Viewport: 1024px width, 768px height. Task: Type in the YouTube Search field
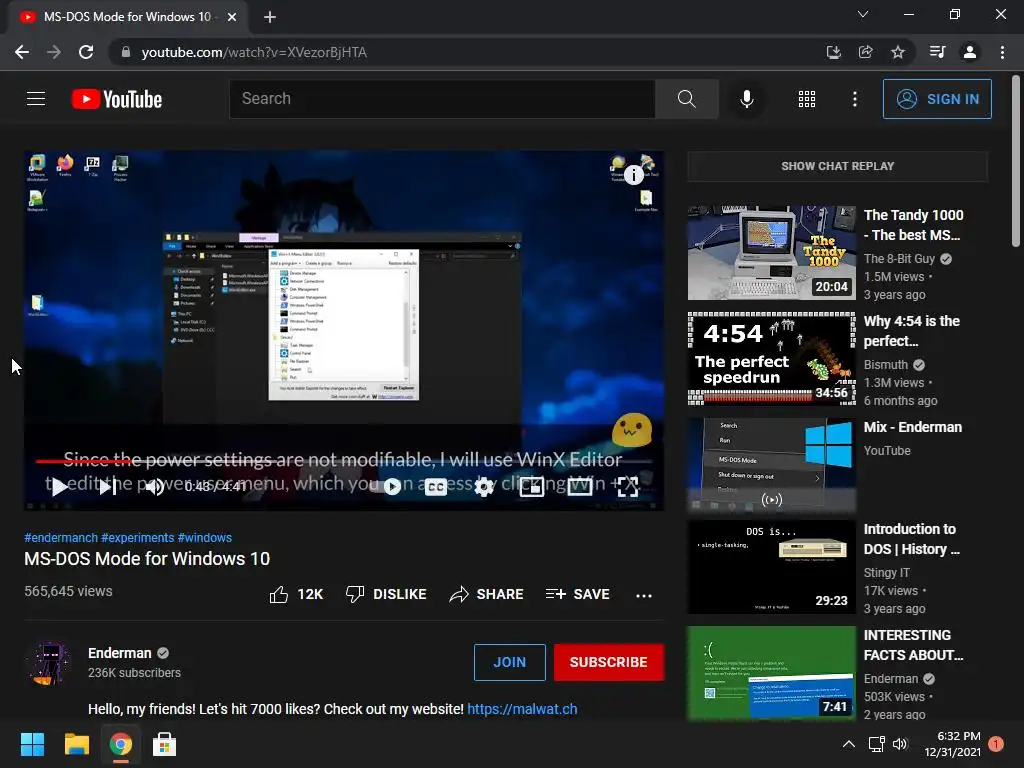(x=442, y=99)
